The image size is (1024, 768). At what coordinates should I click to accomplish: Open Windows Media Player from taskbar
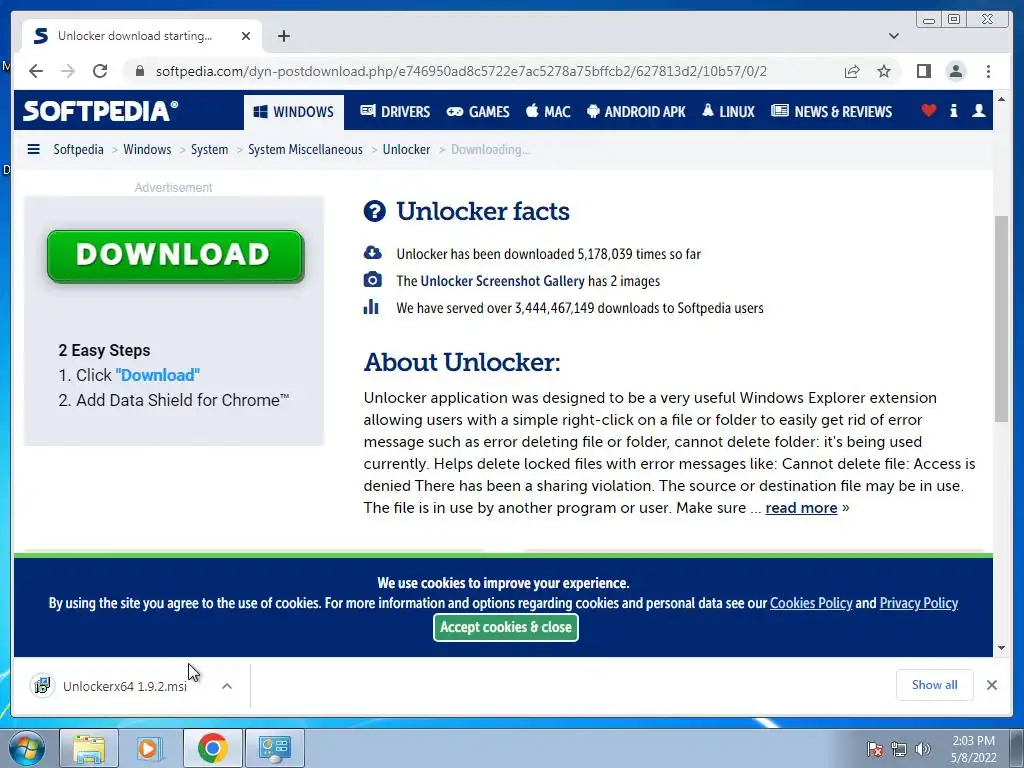point(150,748)
